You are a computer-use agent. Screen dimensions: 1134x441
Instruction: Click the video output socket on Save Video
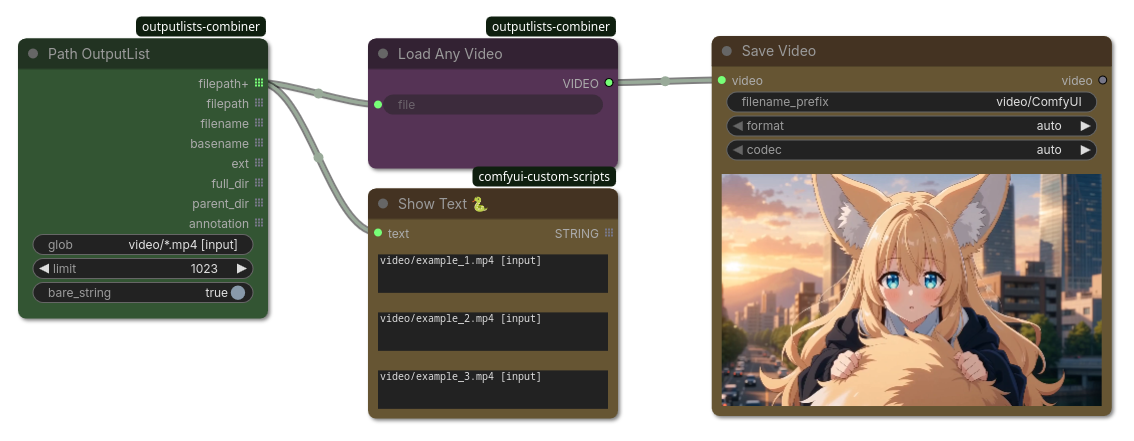1102,80
